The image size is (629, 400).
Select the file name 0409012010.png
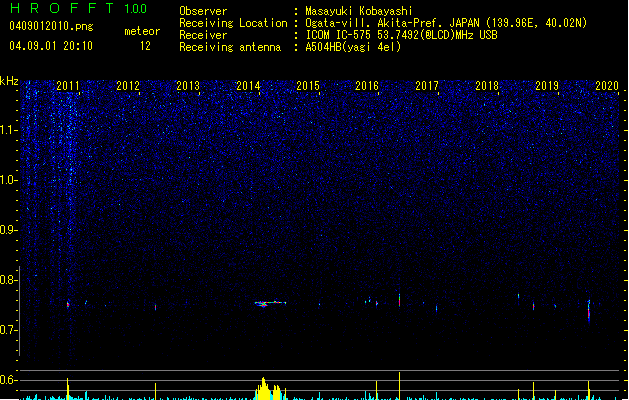click(x=51, y=26)
